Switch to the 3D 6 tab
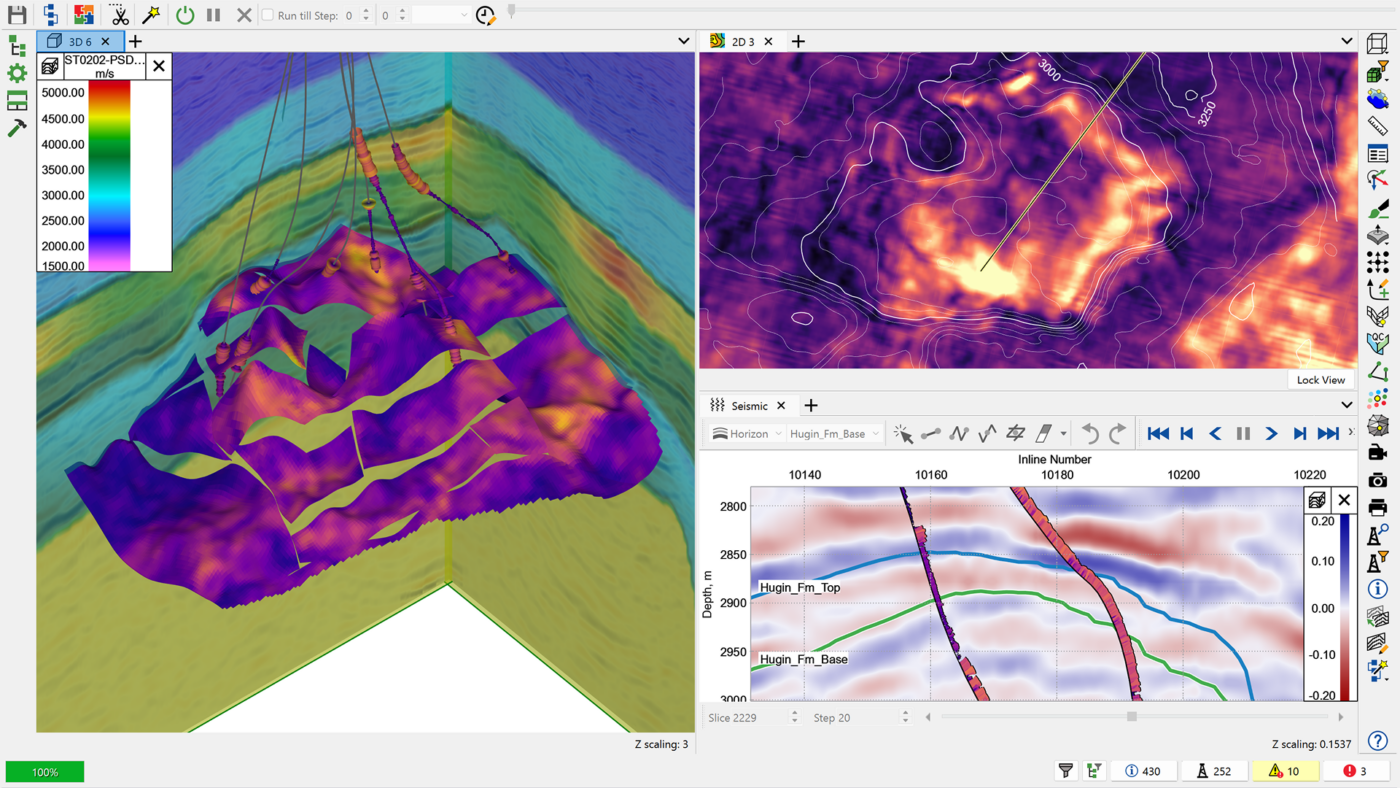 [80, 41]
